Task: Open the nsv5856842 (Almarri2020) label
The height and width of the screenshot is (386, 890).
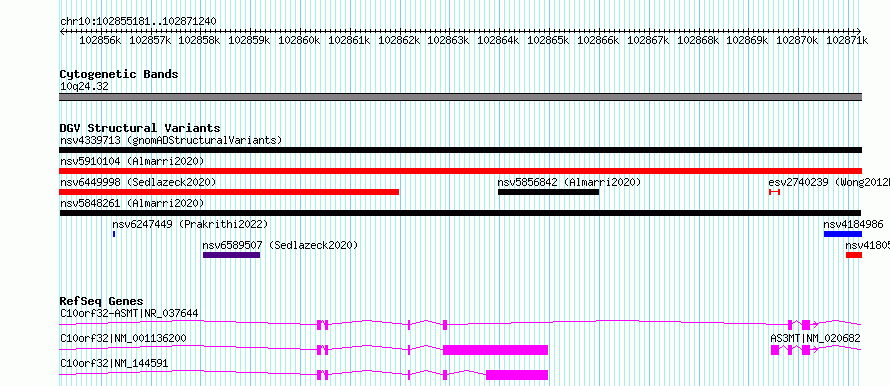Action: pyautogui.click(x=569, y=182)
